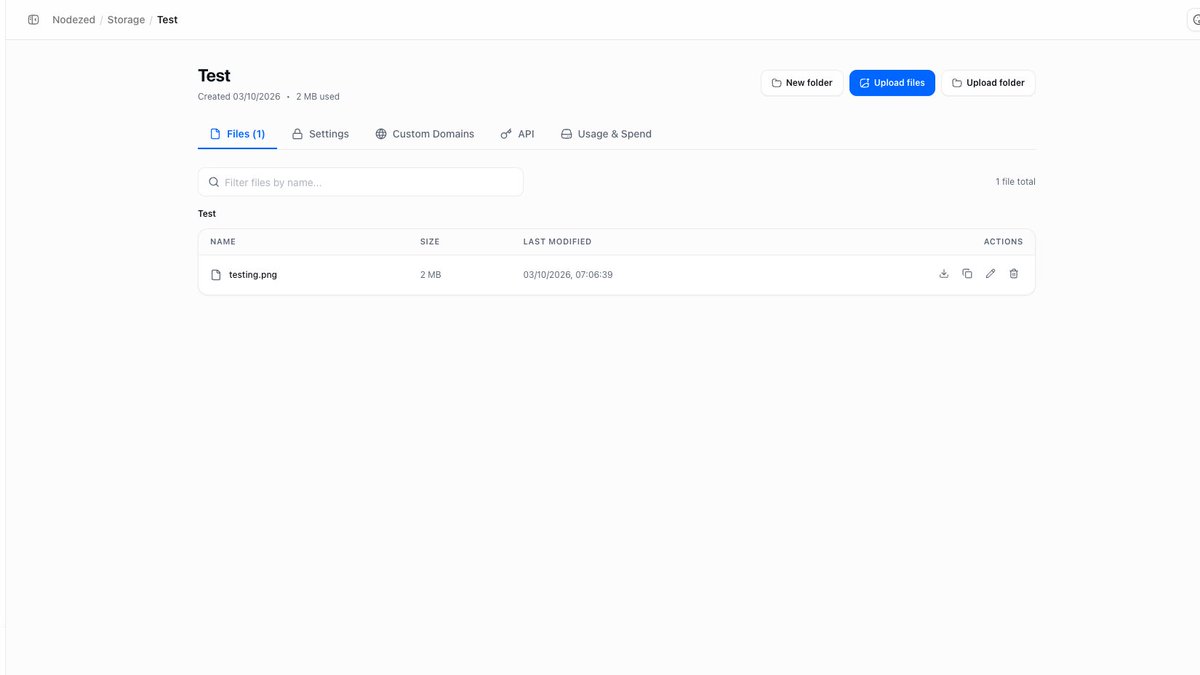The width and height of the screenshot is (1200, 675).
Task: Click the SIZE column header
Action: (x=430, y=242)
